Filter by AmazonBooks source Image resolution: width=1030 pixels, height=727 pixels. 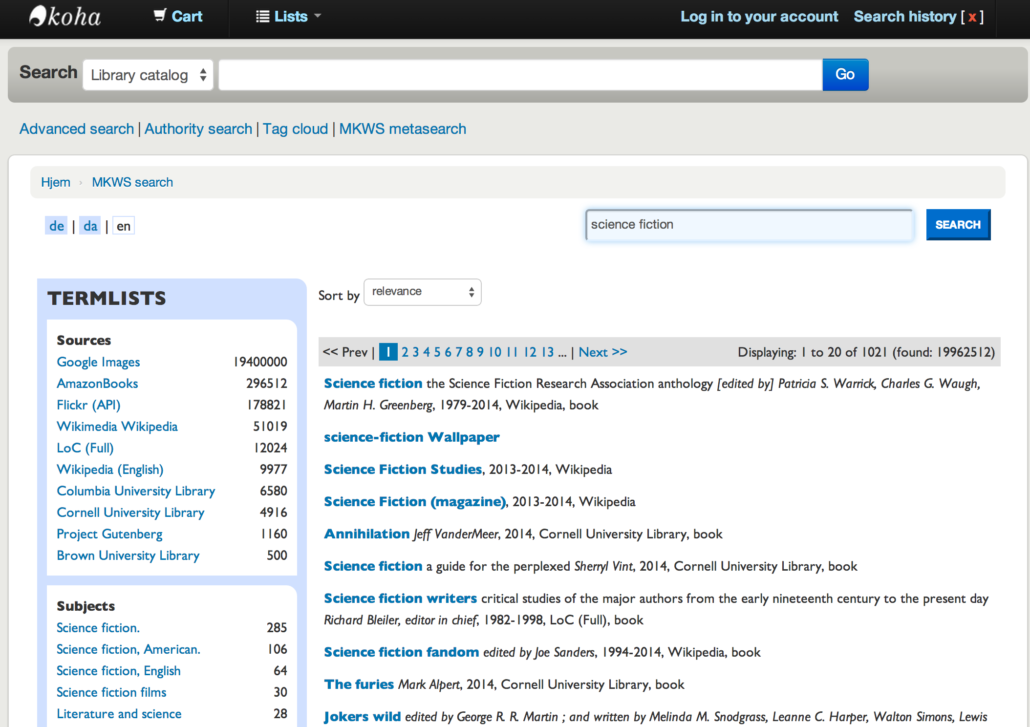coord(97,384)
